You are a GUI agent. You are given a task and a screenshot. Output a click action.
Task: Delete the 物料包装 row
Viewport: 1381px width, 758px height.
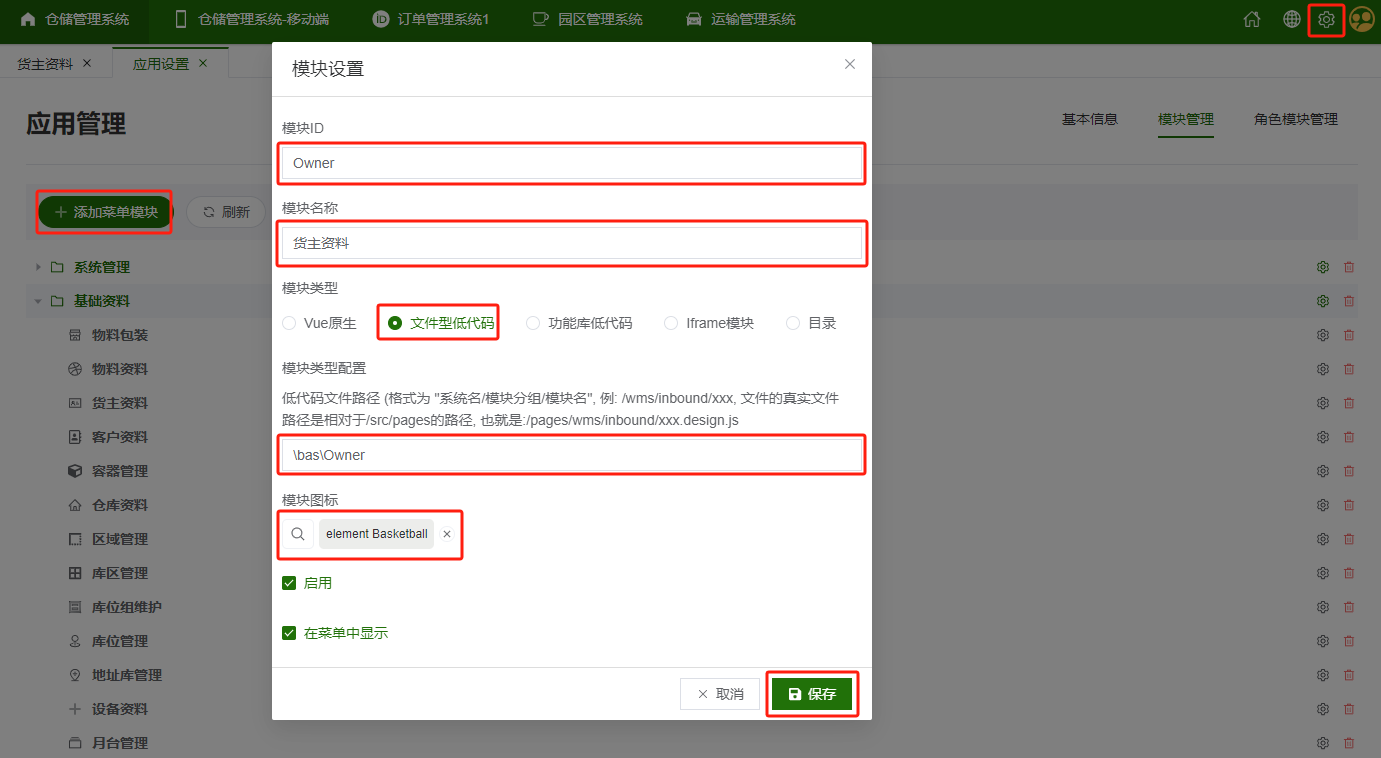(1349, 335)
